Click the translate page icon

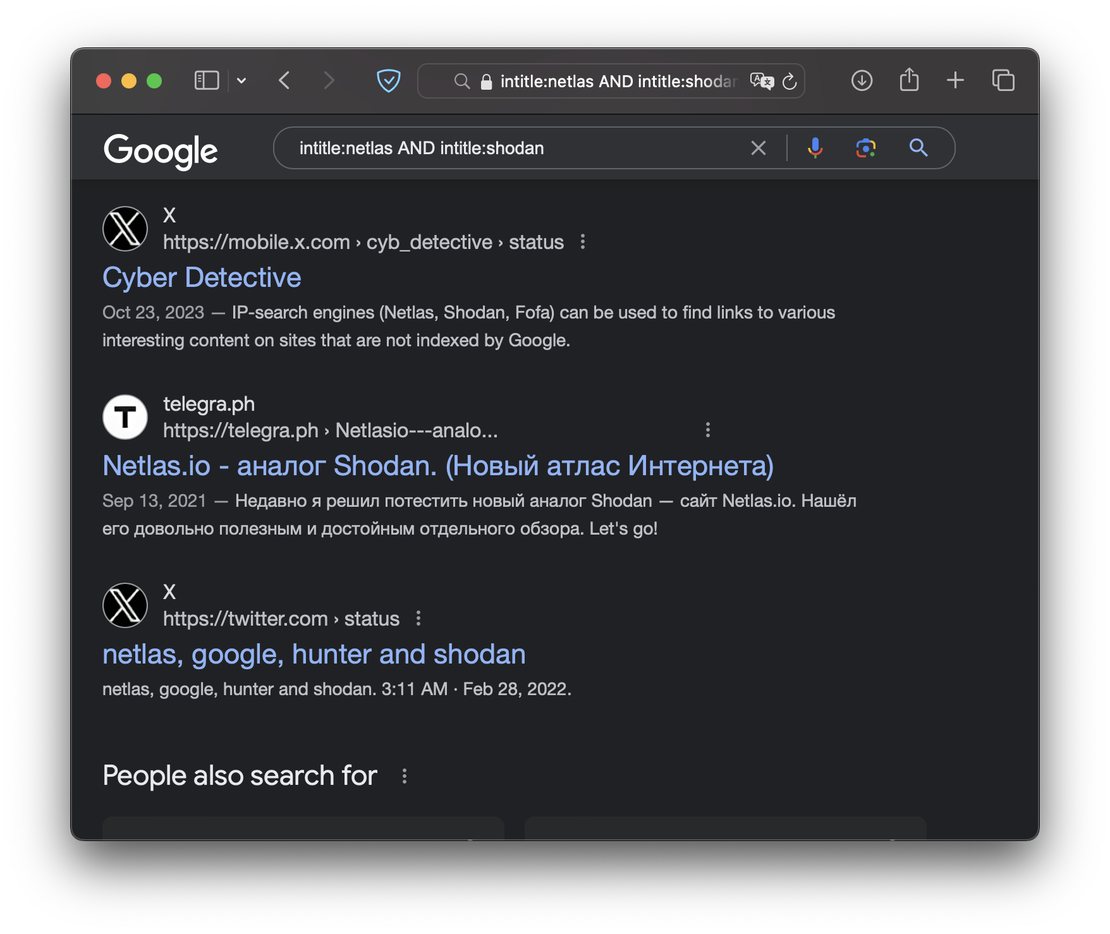click(762, 81)
